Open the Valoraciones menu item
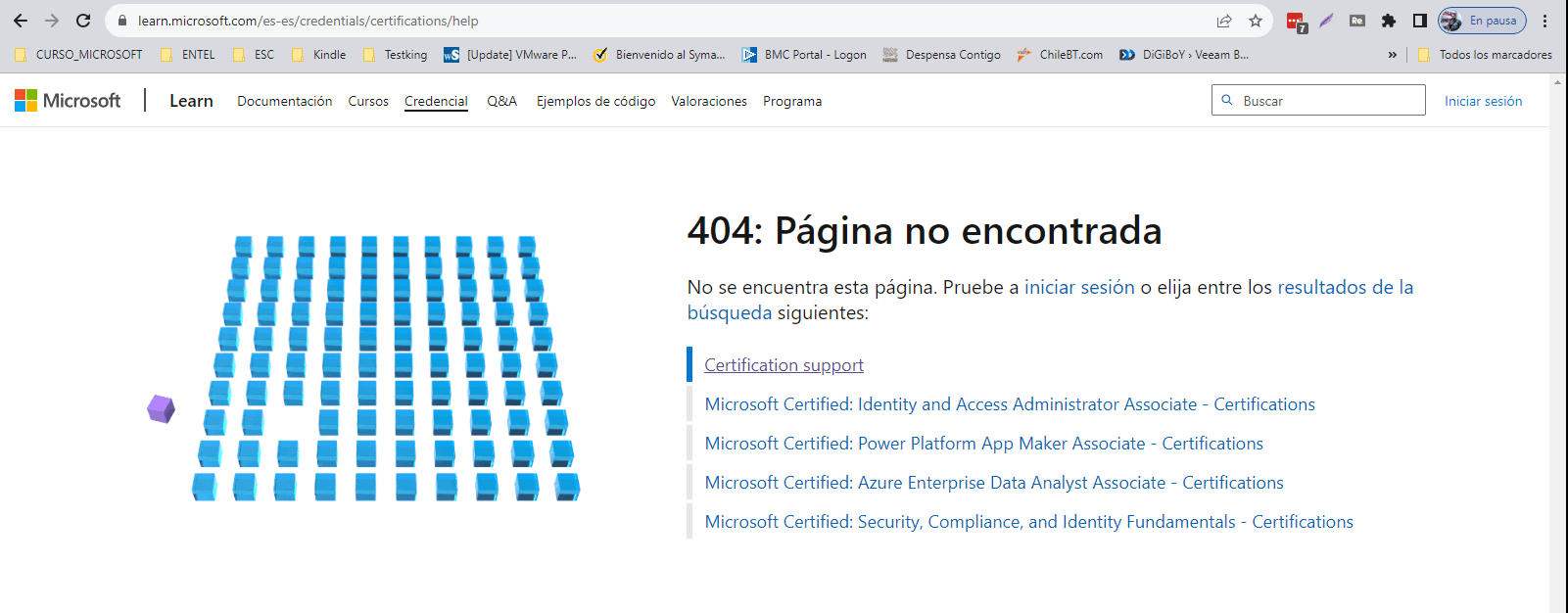Image resolution: width=1568 pixels, height=613 pixels. pos(709,101)
